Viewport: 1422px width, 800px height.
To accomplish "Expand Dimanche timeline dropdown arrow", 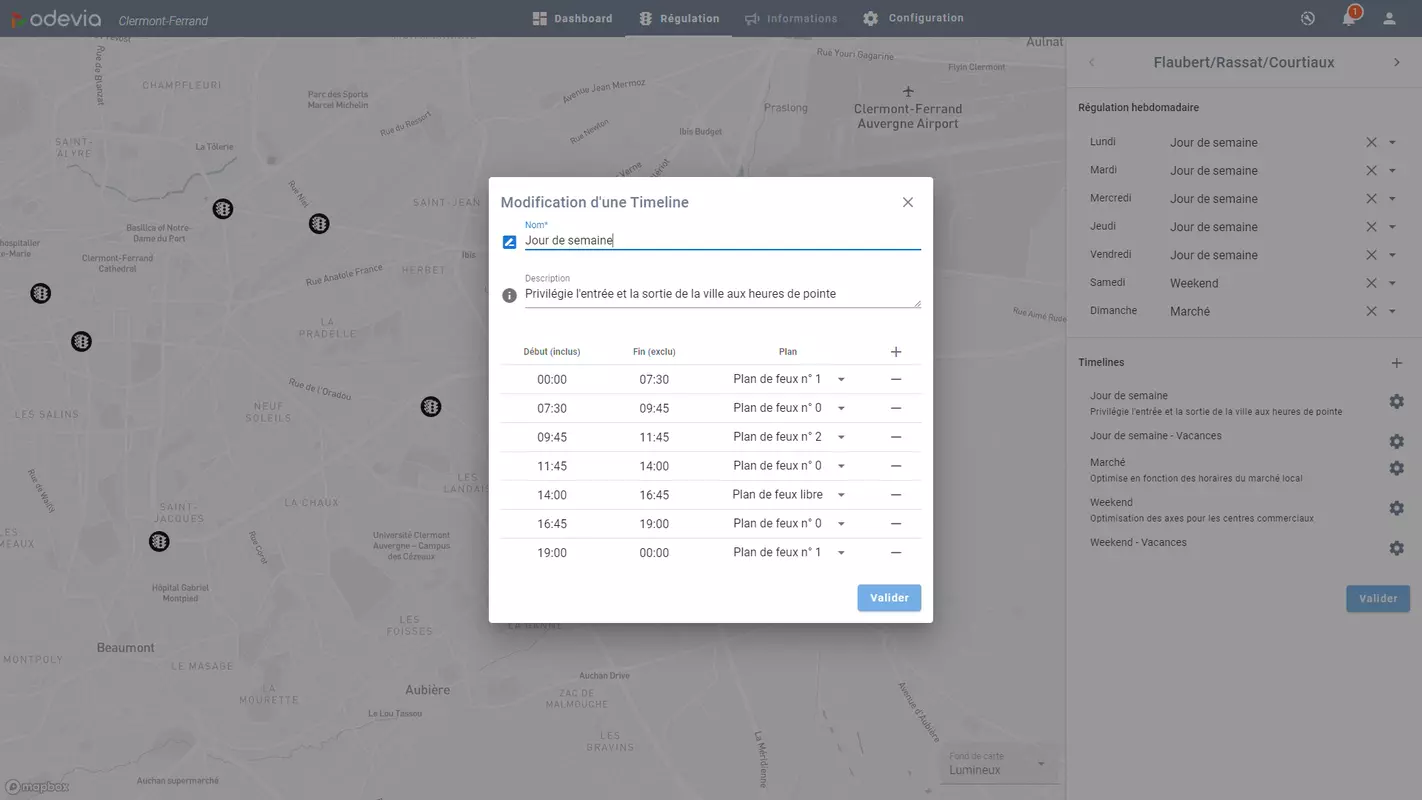I will (1392, 312).
